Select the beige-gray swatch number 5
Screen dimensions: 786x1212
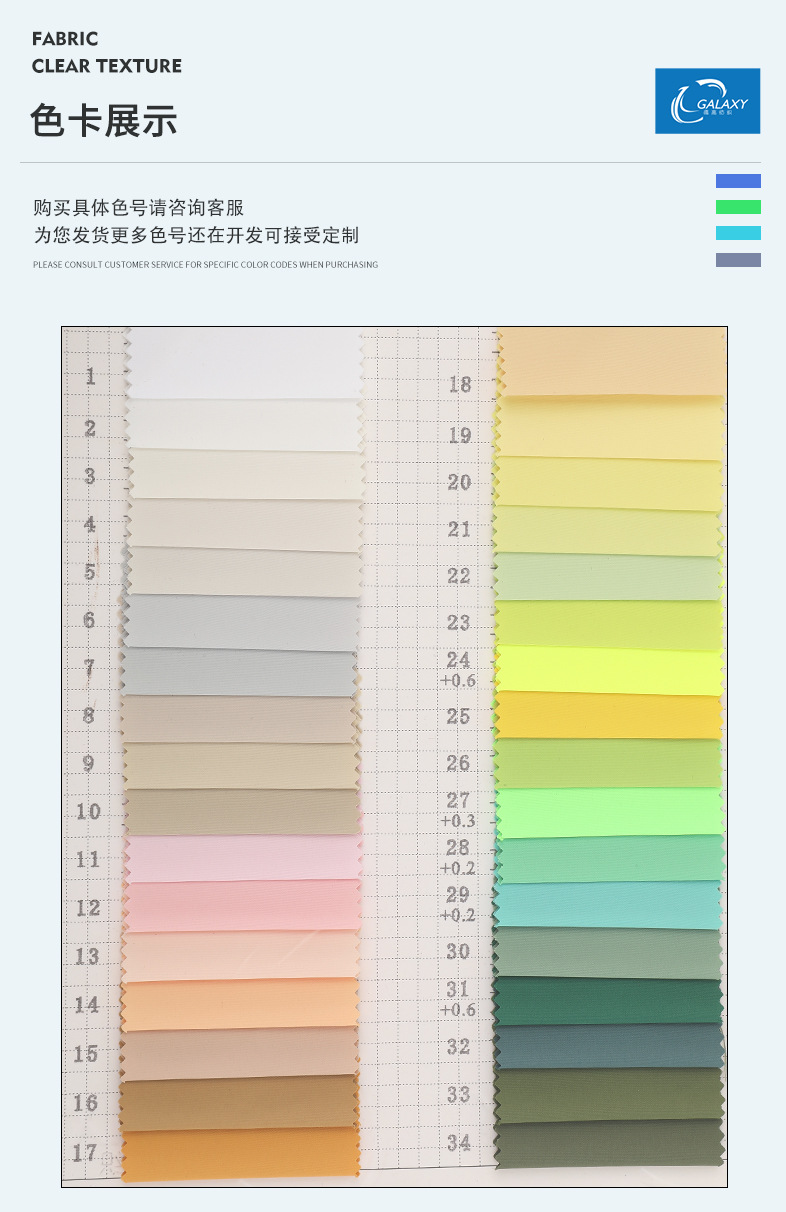point(243,572)
